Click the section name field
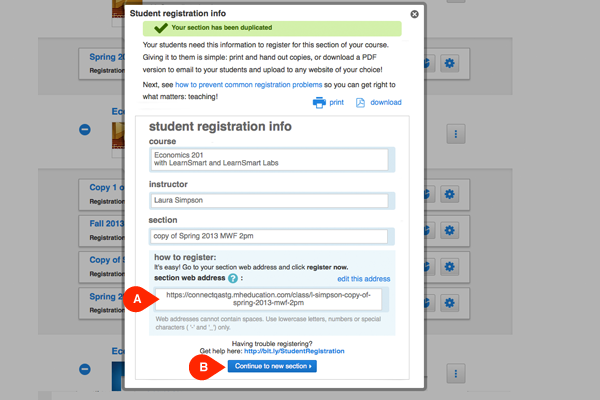The width and height of the screenshot is (600, 400). [267, 237]
